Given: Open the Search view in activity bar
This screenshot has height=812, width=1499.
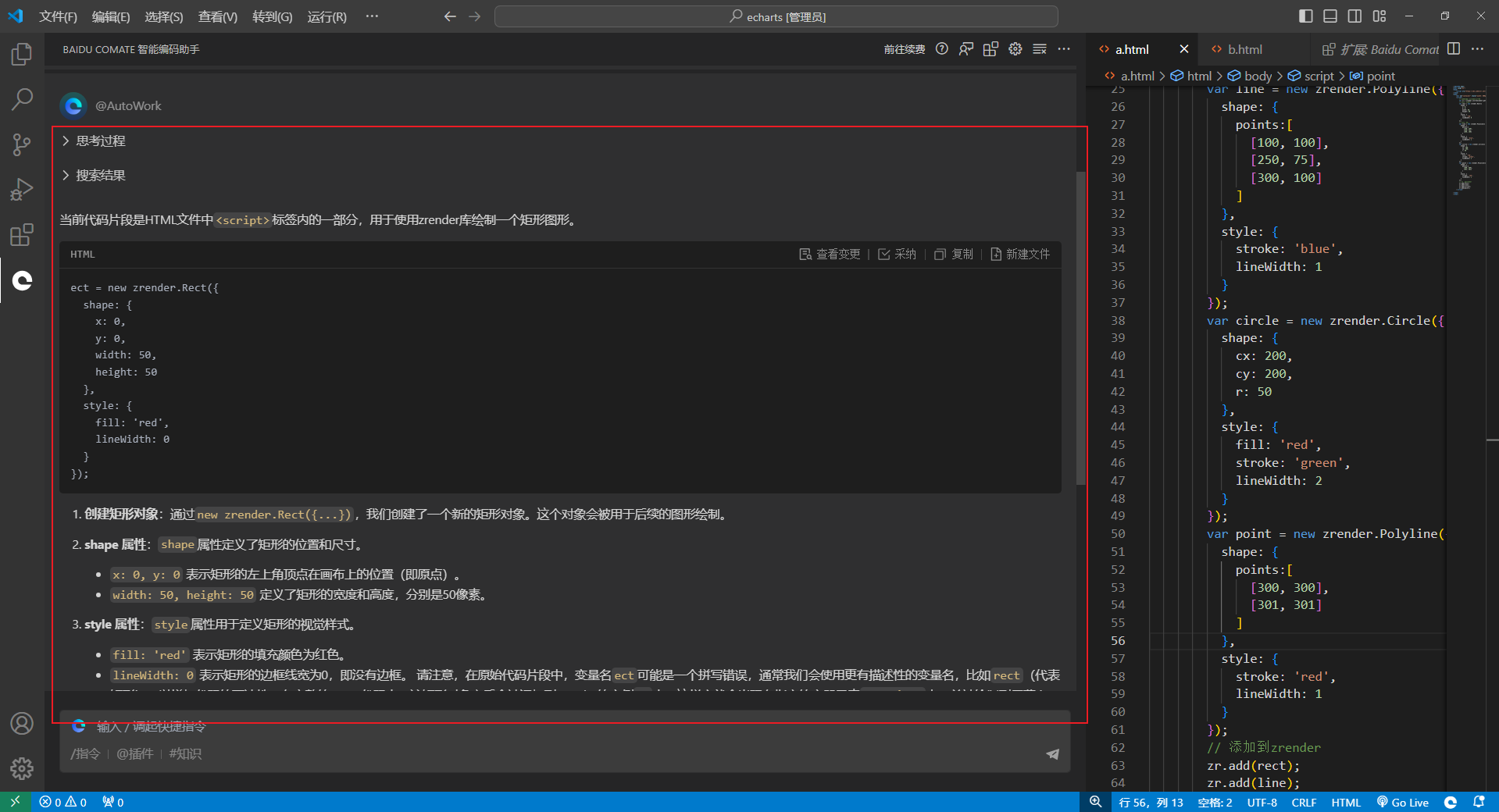Looking at the screenshot, I should (22, 99).
